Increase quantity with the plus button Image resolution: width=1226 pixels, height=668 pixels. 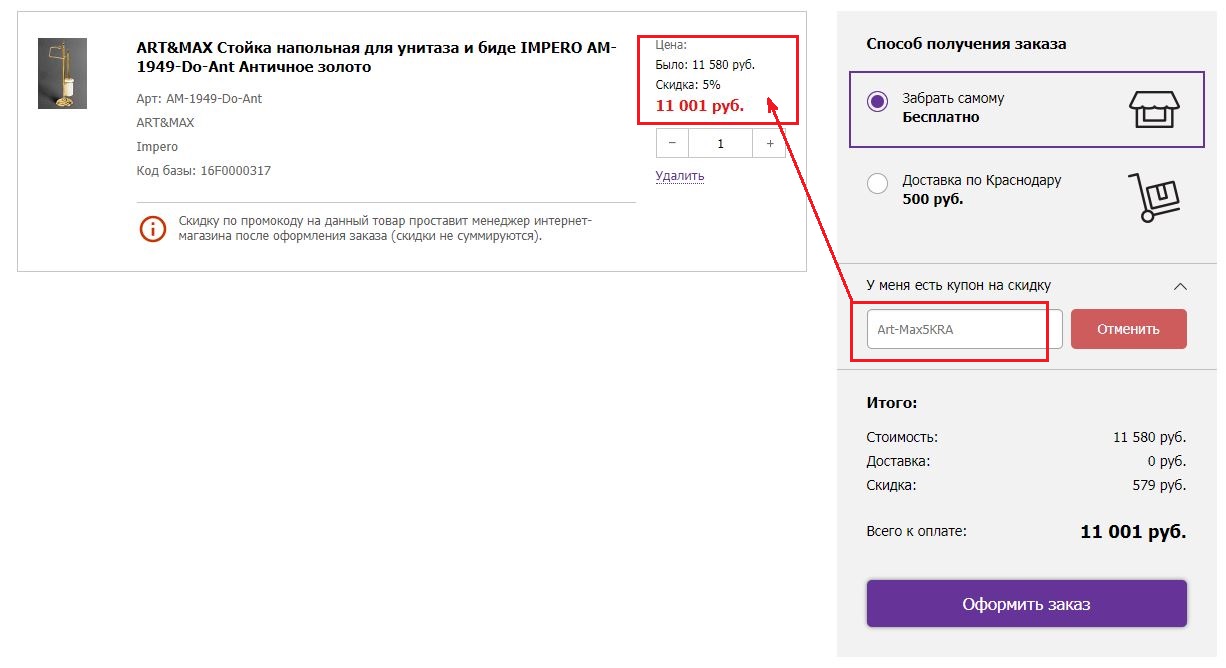[x=770, y=144]
